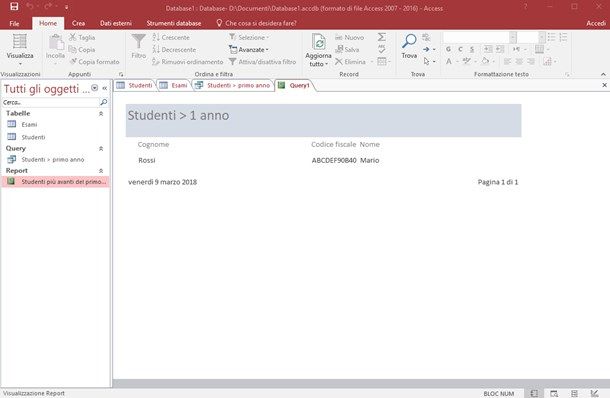Click Rimuovi ordinamento
610x398 pixels.
pyautogui.click(x=188, y=61)
